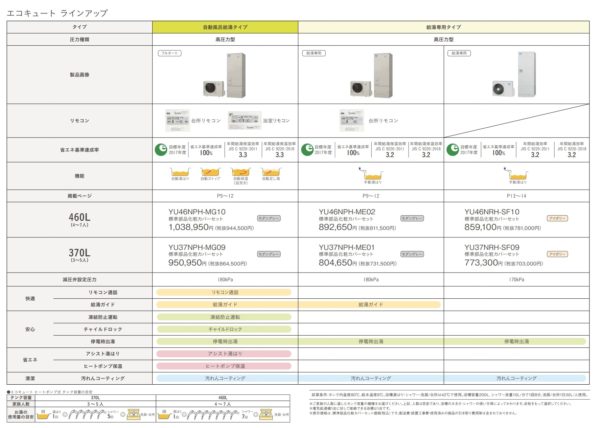Click the orange-outlined color badge beside YU37NRH-SF09

tap(558, 254)
